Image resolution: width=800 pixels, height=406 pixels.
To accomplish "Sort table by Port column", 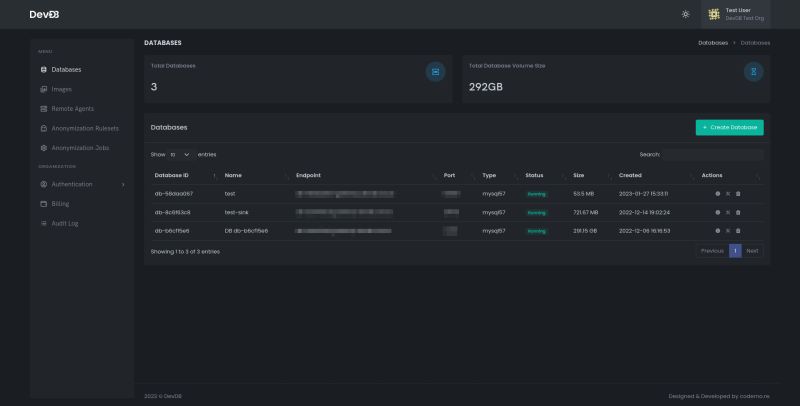I will click(x=459, y=175).
